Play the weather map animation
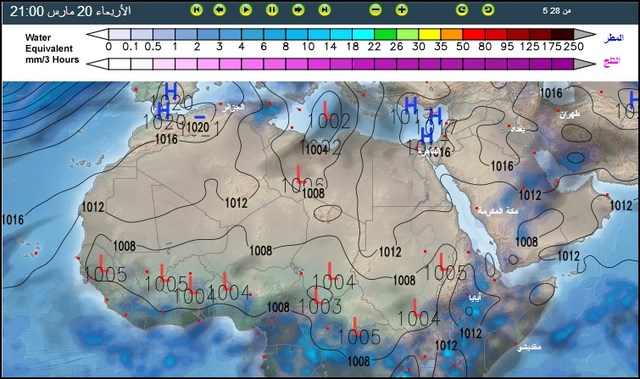The width and height of the screenshot is (640, 379). (246, 10)
